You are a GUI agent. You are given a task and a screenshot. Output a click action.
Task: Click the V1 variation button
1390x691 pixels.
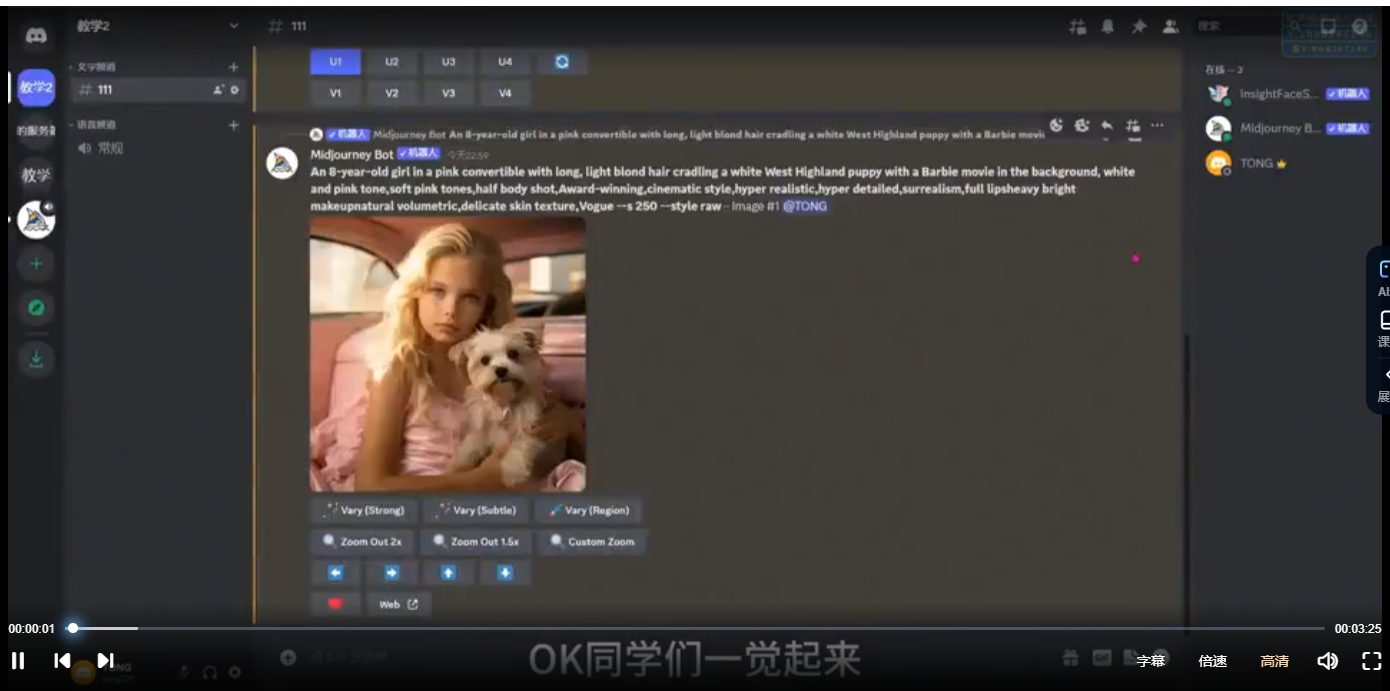click(335, 93)
